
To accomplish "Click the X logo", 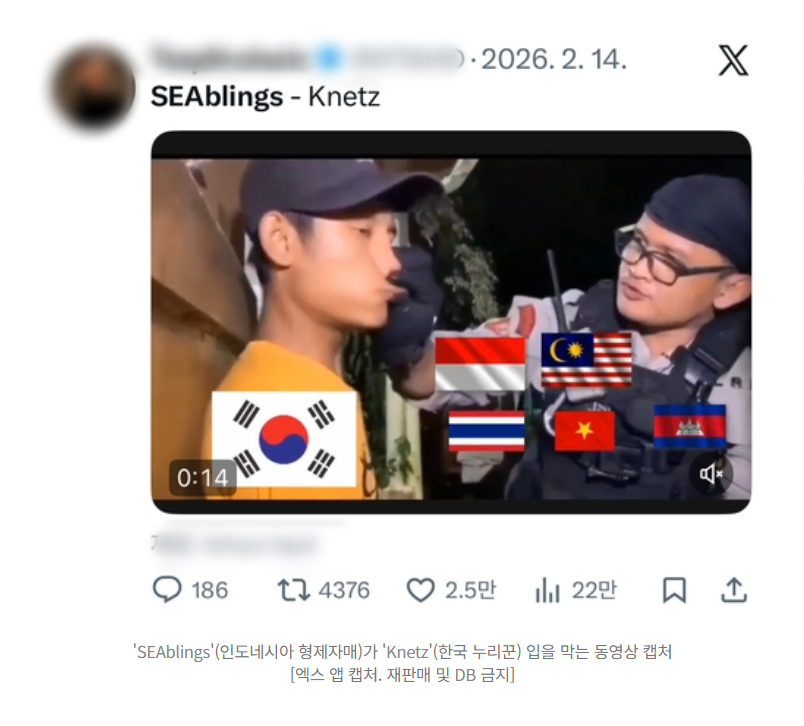I will pos(733,60).
